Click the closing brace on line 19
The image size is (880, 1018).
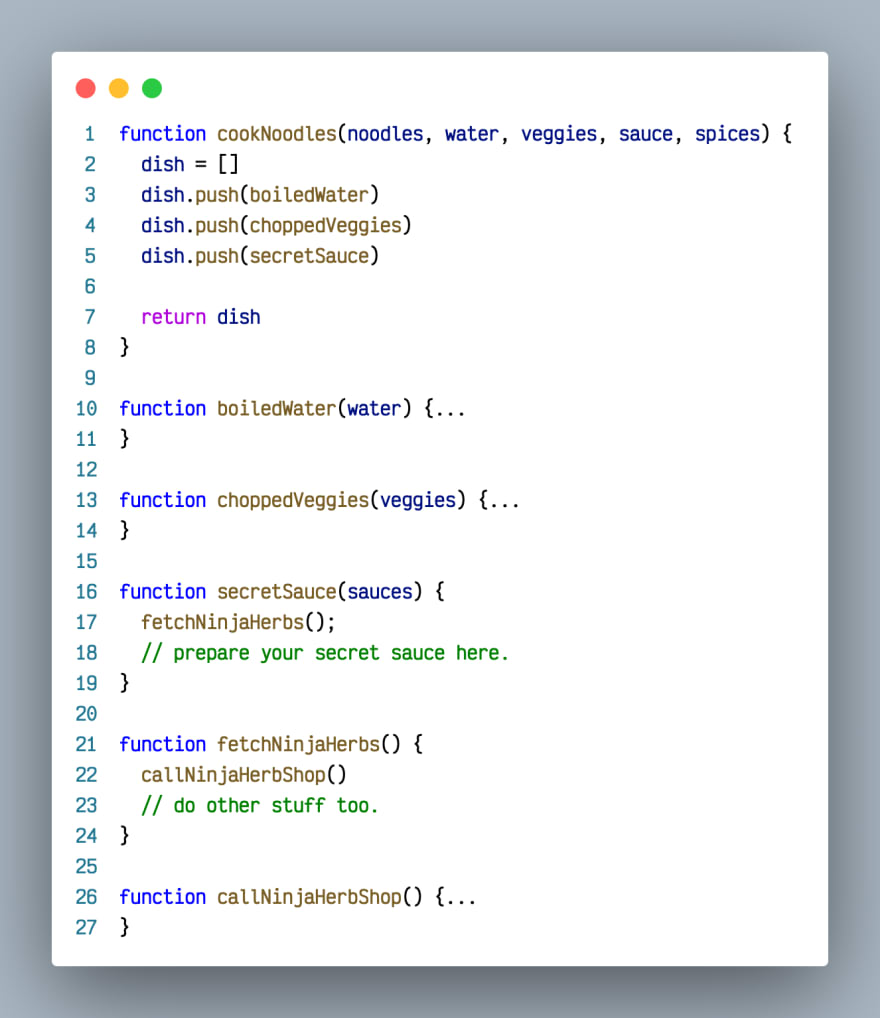click(x=125, y=684)
